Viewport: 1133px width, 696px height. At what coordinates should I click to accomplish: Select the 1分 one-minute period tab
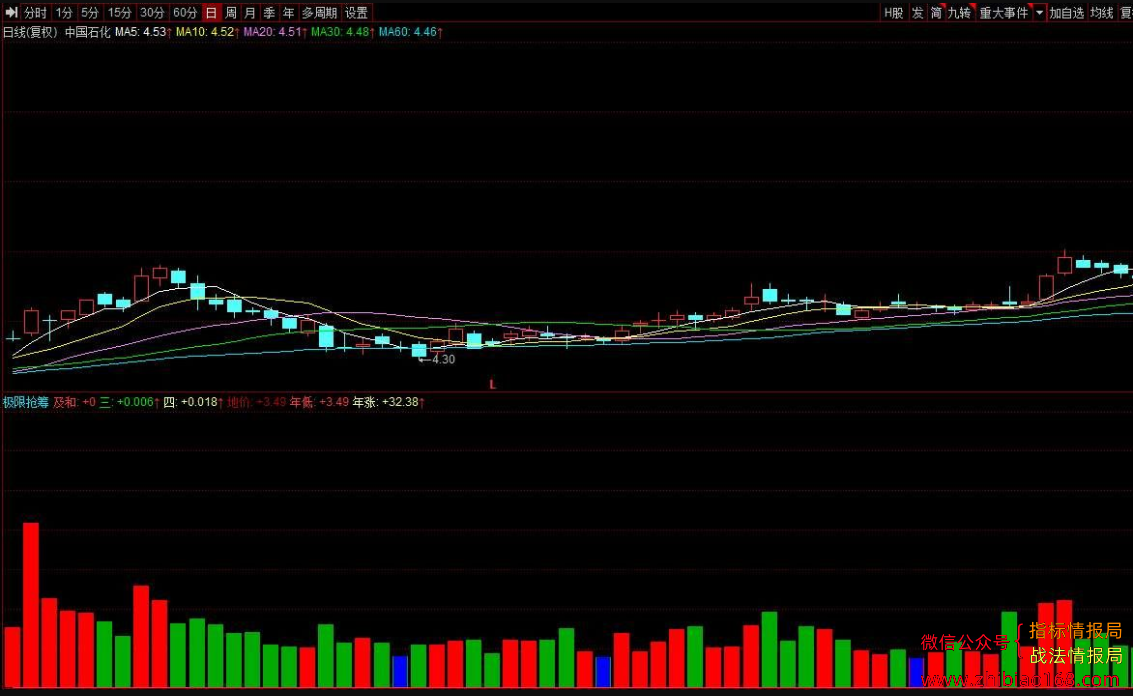pos(64,12)
